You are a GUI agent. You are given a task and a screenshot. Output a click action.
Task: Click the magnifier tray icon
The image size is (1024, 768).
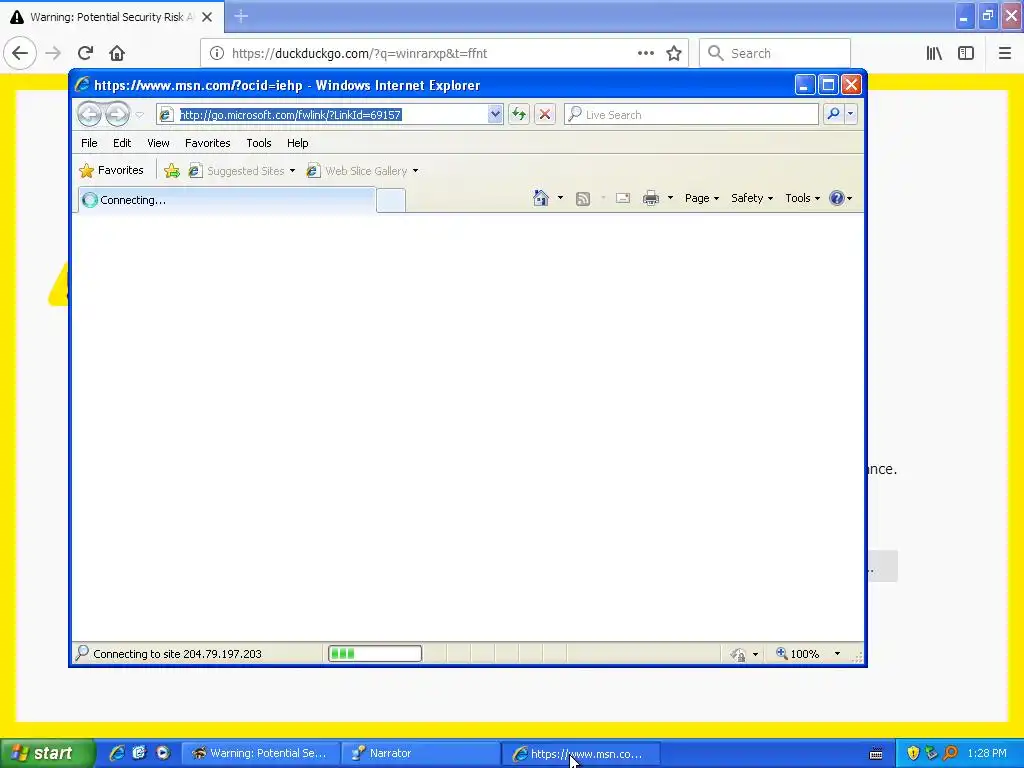click(x=950, y=753)
